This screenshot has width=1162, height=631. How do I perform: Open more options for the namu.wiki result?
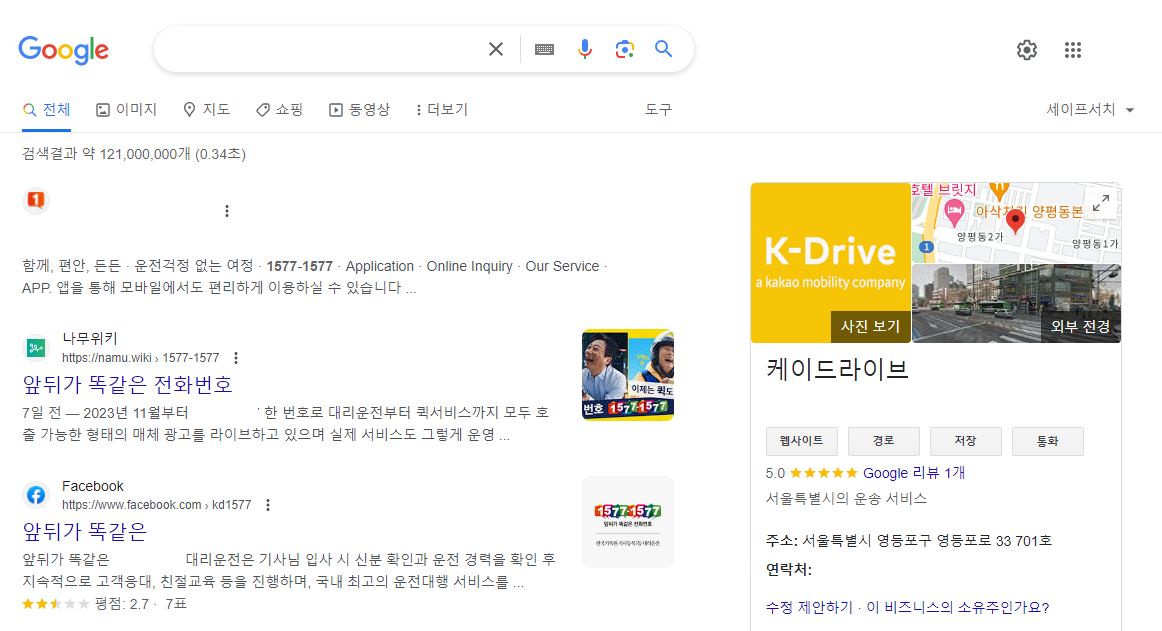[x=236, y=358]
